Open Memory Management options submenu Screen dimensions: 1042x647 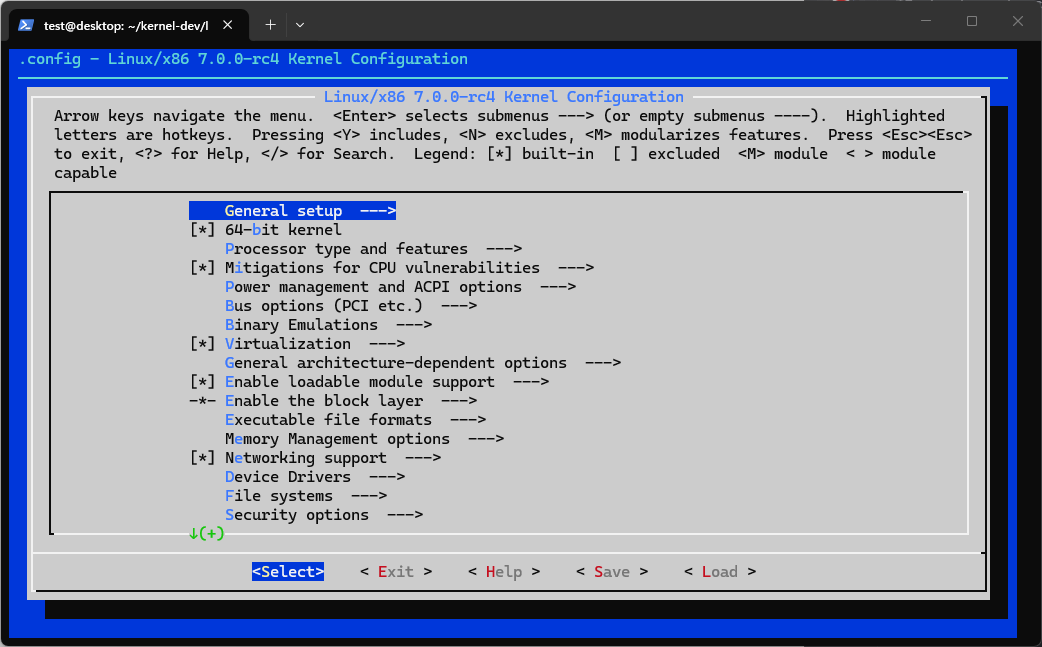point(364,439)
